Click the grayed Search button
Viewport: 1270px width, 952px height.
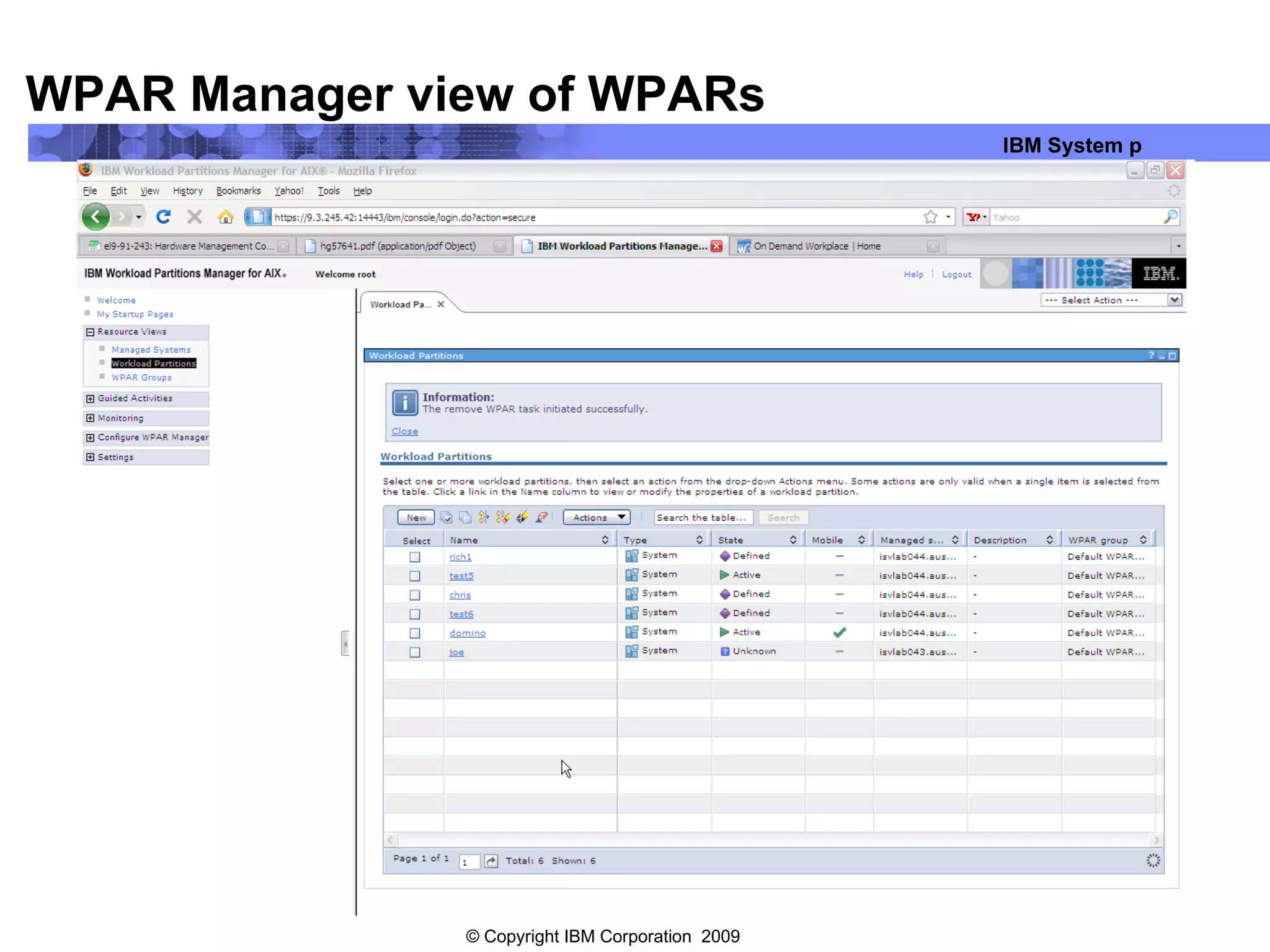point(783,518)
